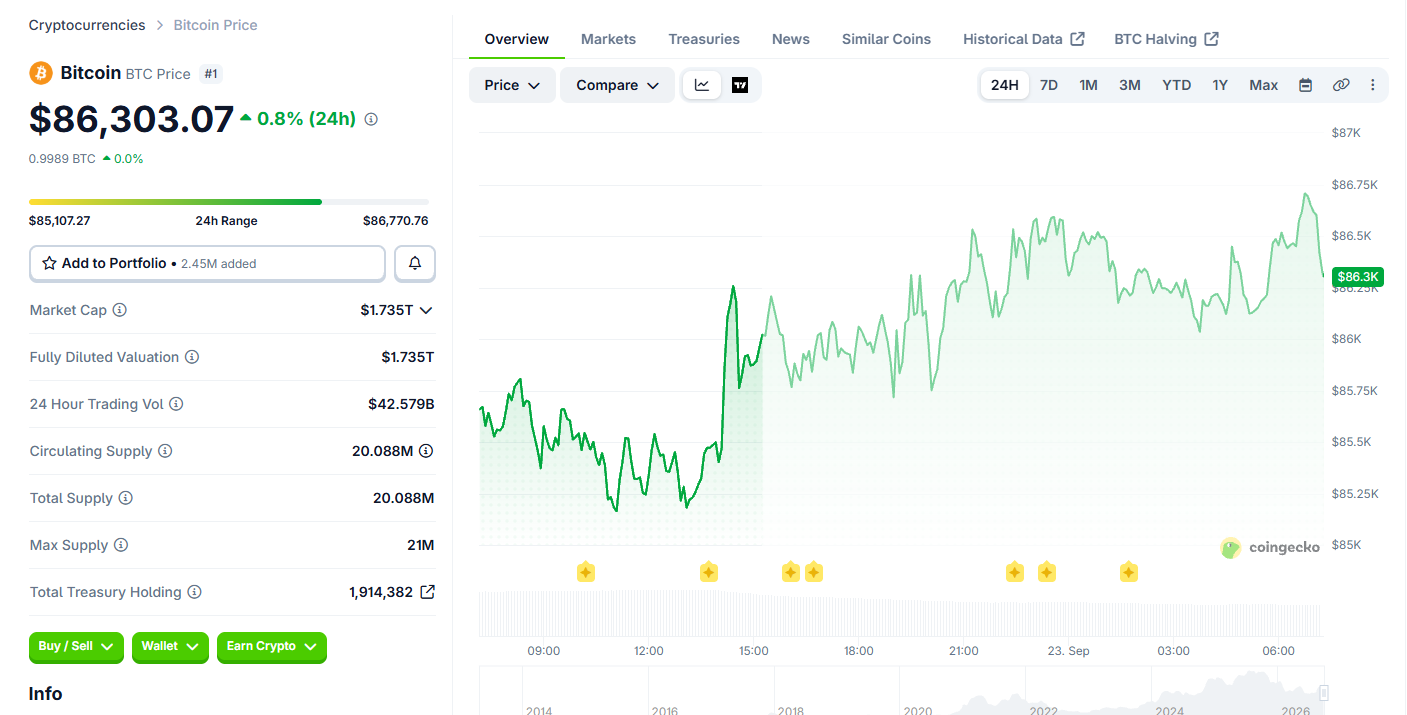This screenshot has width=1407, height=715.
Task: Click the 0.9989 BTC text
Action: coord(62,158)
